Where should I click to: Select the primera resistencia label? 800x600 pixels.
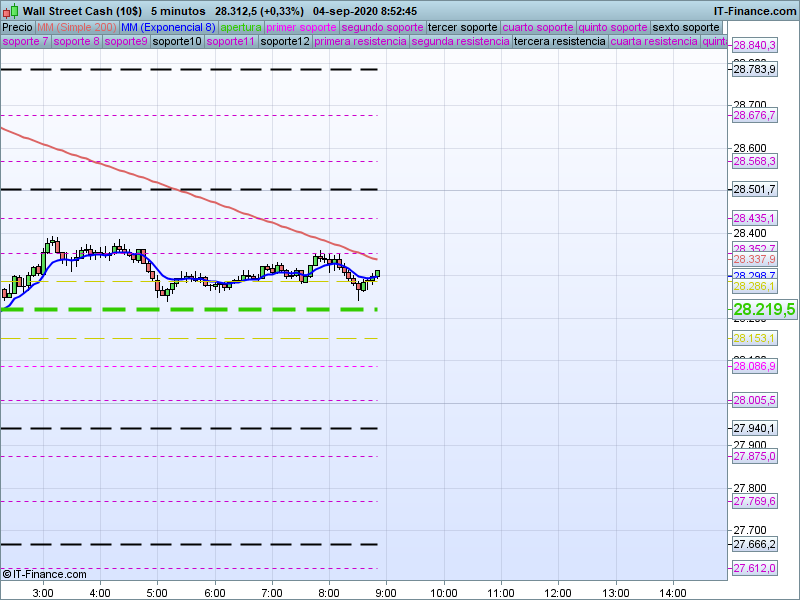click(x=360, y=42)
